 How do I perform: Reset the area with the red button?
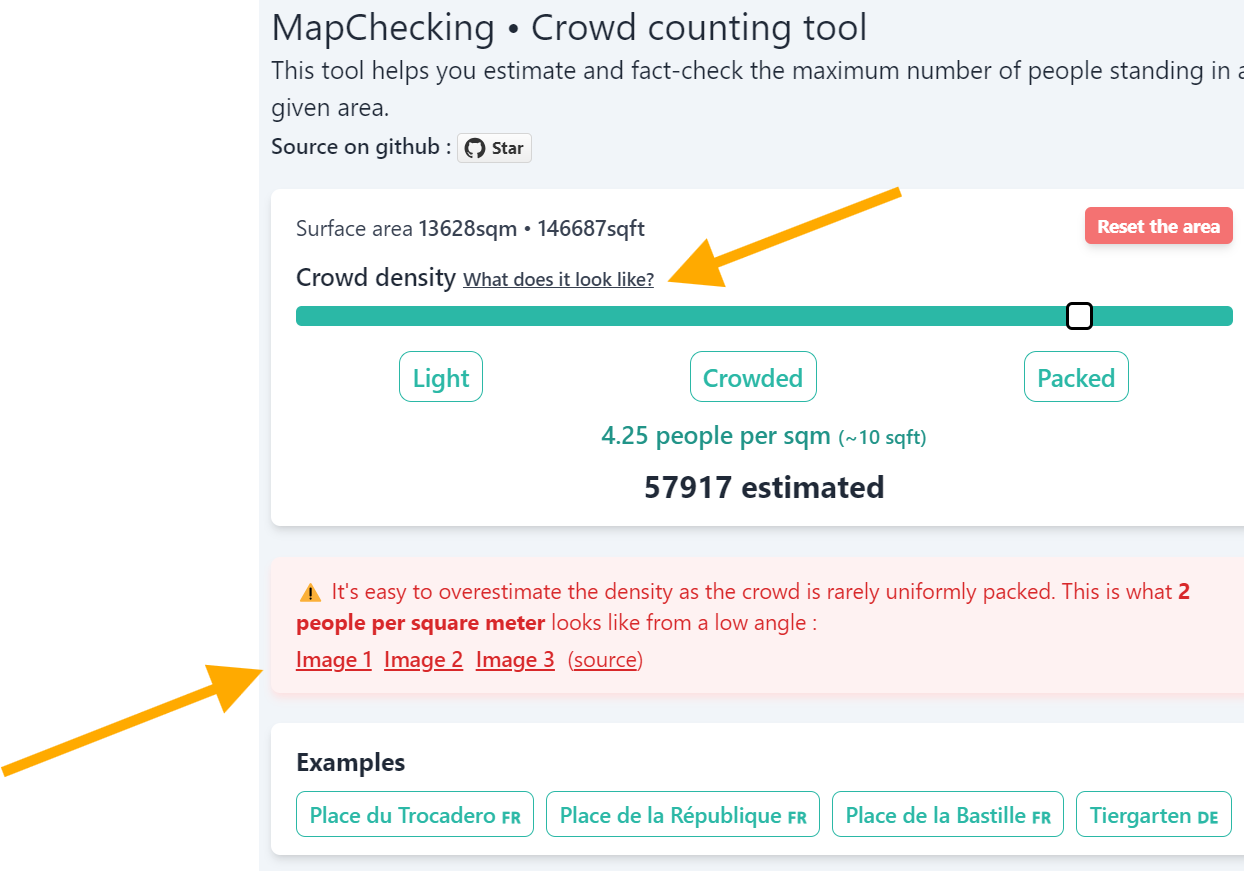coord(1158,226)
